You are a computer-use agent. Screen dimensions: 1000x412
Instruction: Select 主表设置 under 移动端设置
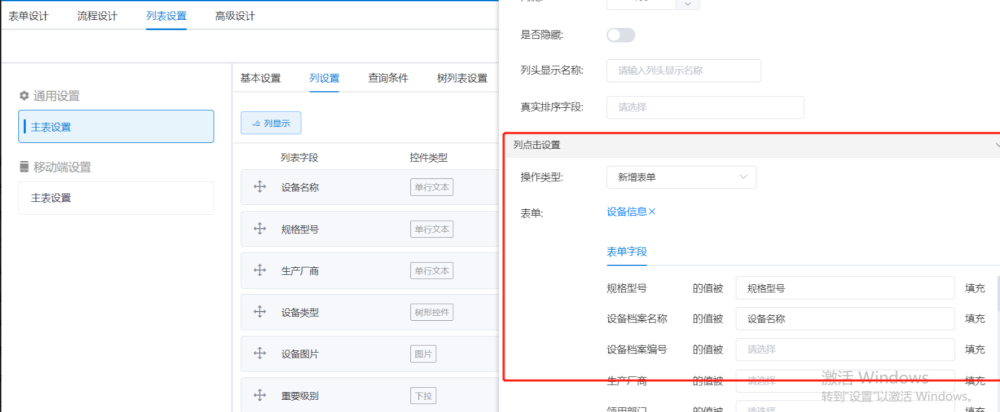click(x=115, y=198)
